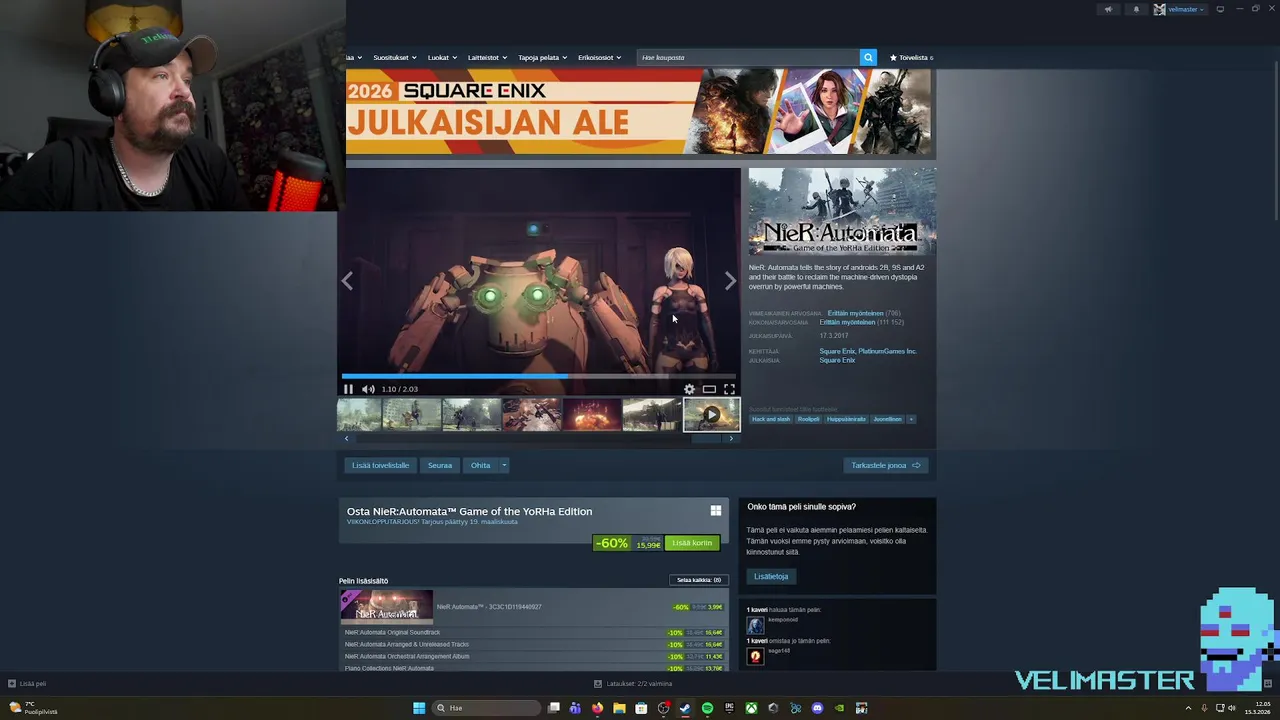This screenshot has height=720, width=1280.
Task: Open Firefox from the taskbar
Action: coord(597,708)
